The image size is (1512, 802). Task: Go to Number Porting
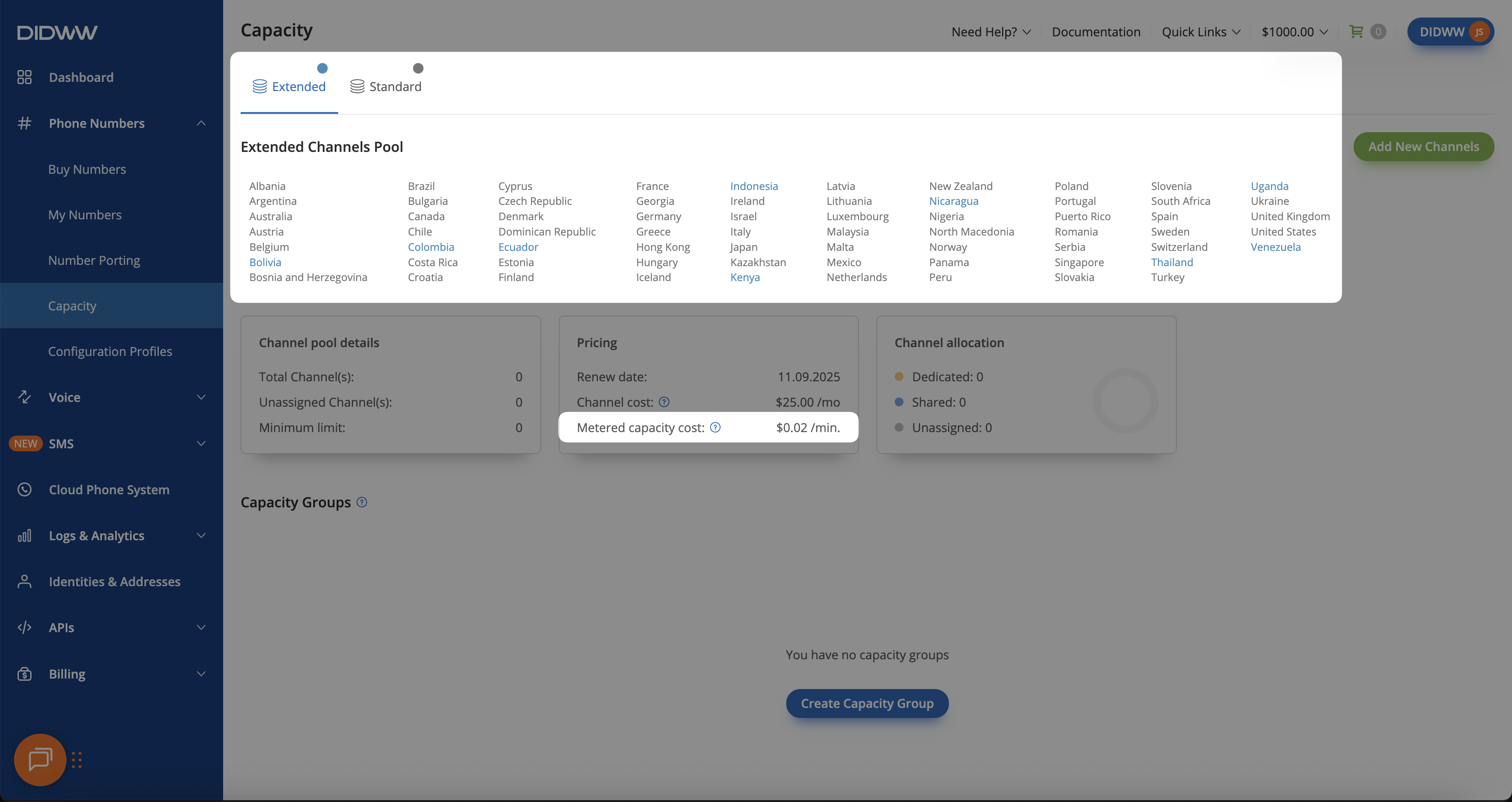tap(94, 260)
